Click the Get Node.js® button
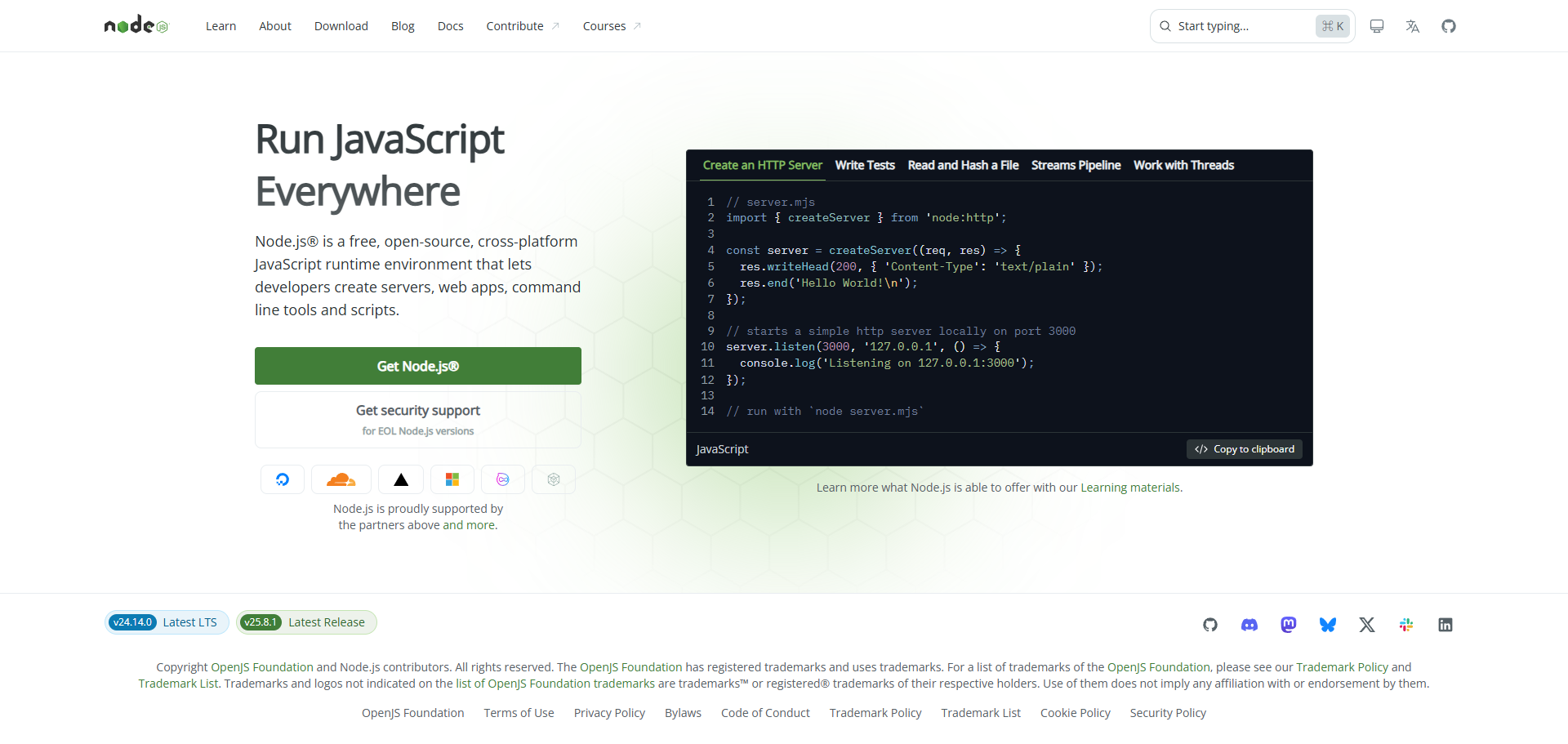 [417, 366]
